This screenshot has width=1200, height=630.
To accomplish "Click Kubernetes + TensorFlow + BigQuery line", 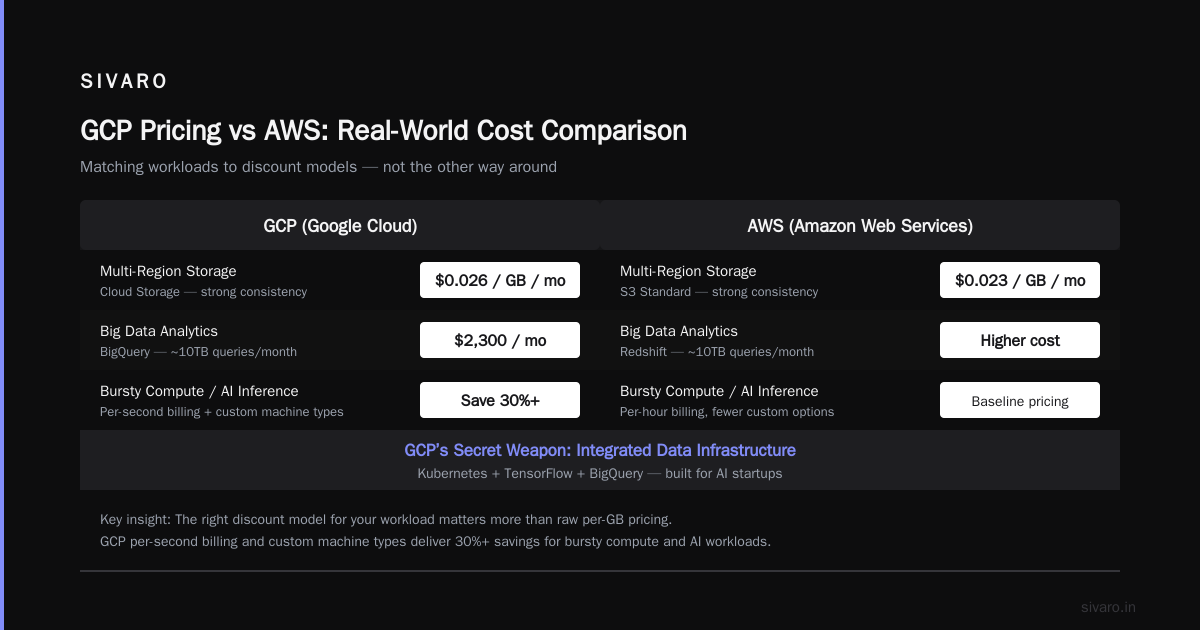I will [x=600, y=473].
